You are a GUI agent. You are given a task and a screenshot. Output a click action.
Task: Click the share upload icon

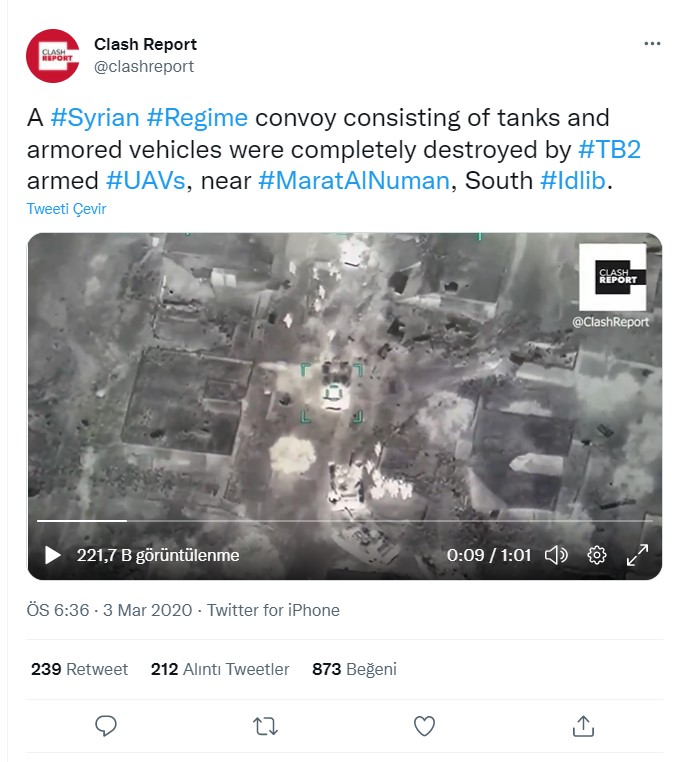click(583, 726)
